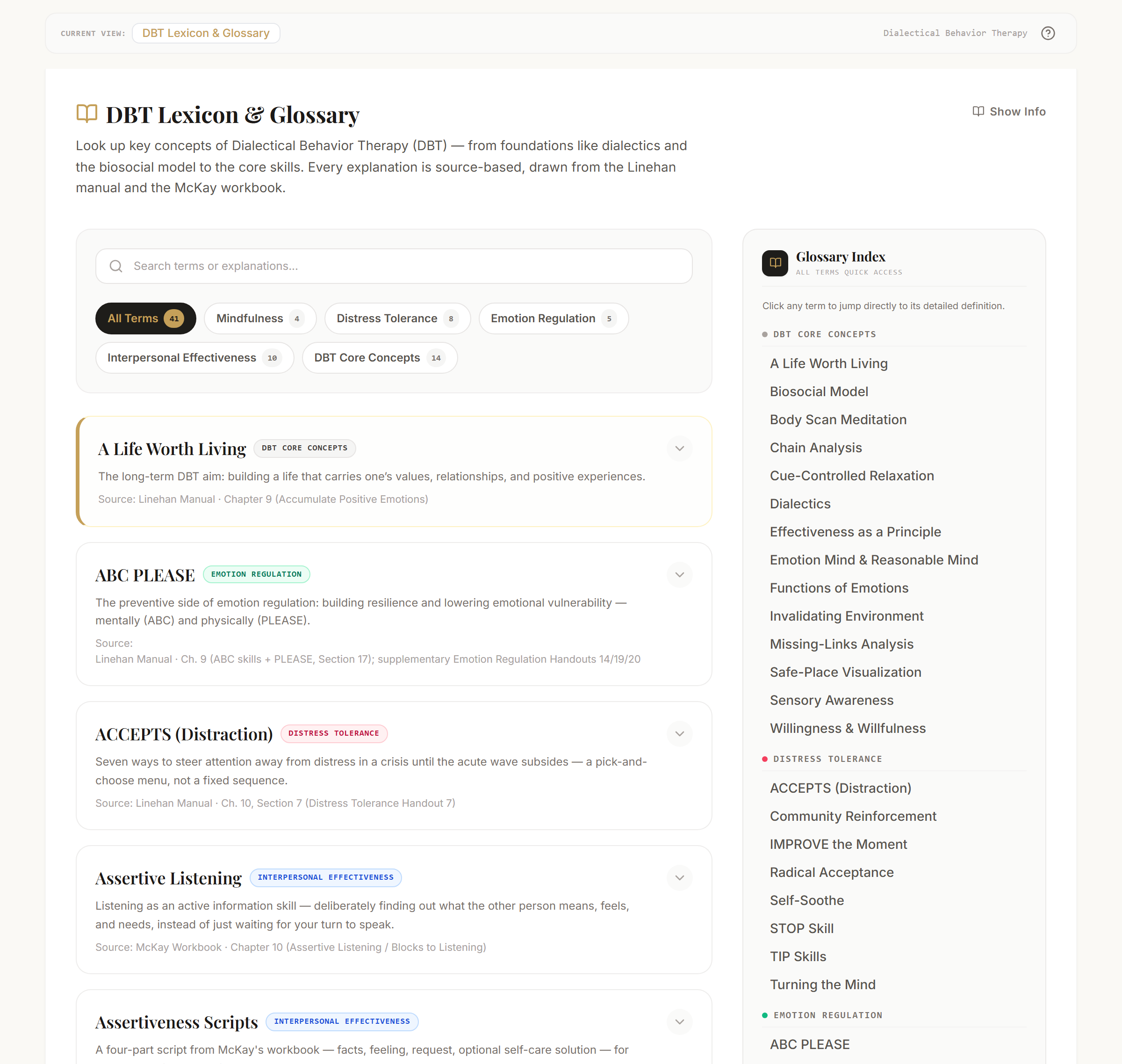Go to Missing-Links Analysis in index
The image size is (1122, 1064).
pos(841,644)
